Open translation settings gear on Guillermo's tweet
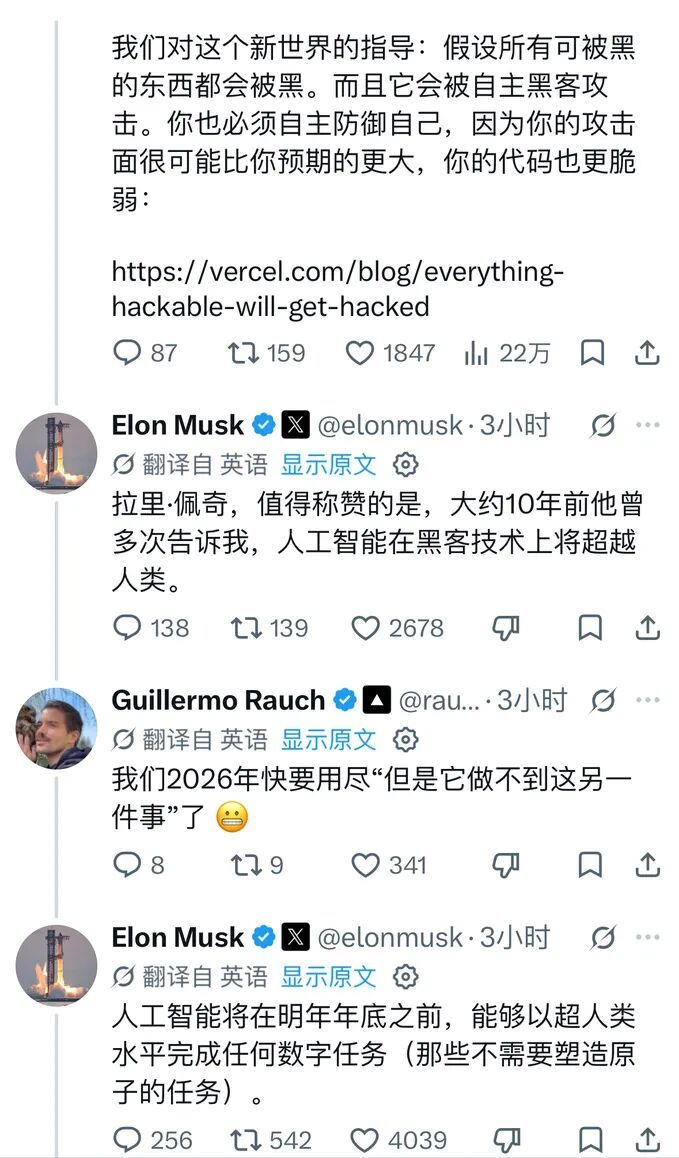This screenshot has width=679, height=1158. [406, 739]
